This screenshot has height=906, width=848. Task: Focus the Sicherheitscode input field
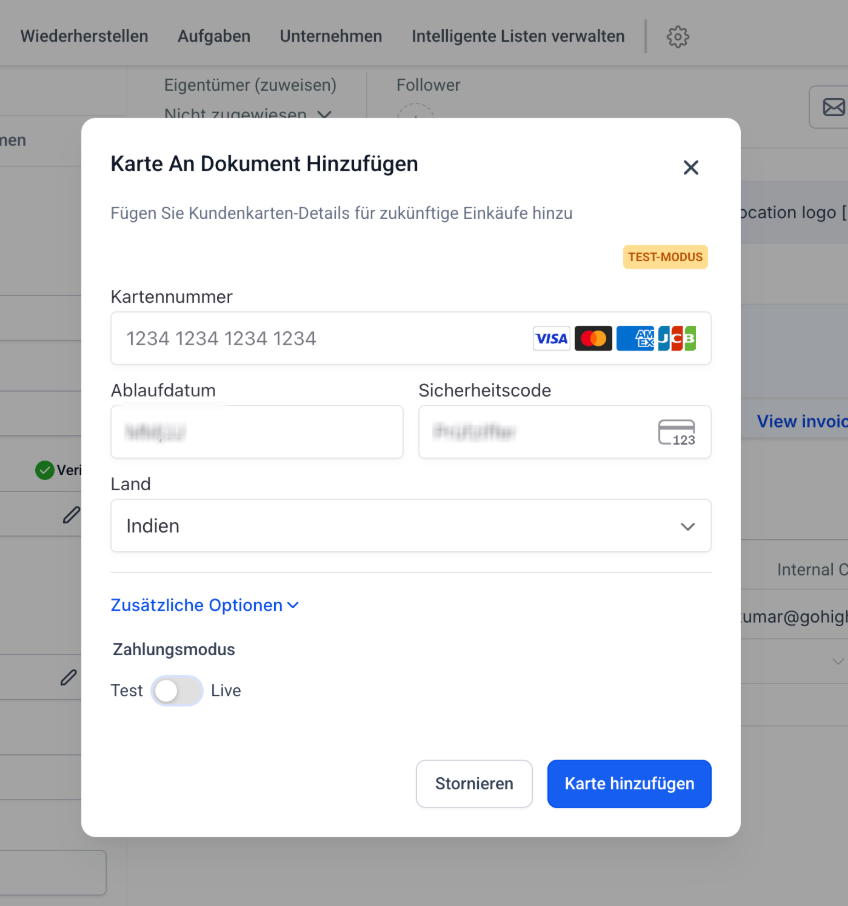click(x=565, y=432)
